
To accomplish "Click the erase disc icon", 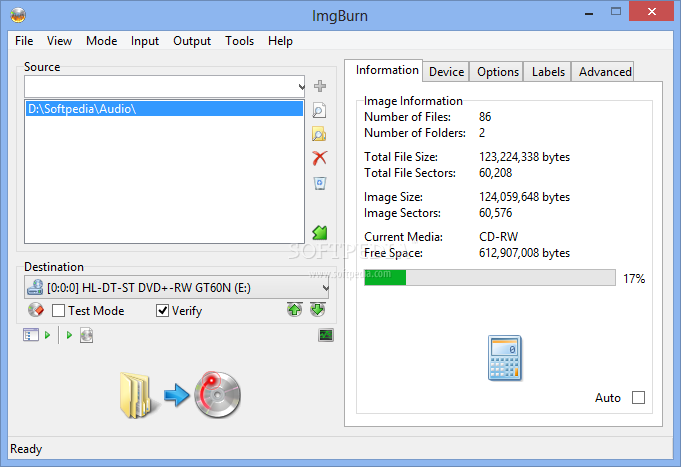I will (x=36, y=310).
